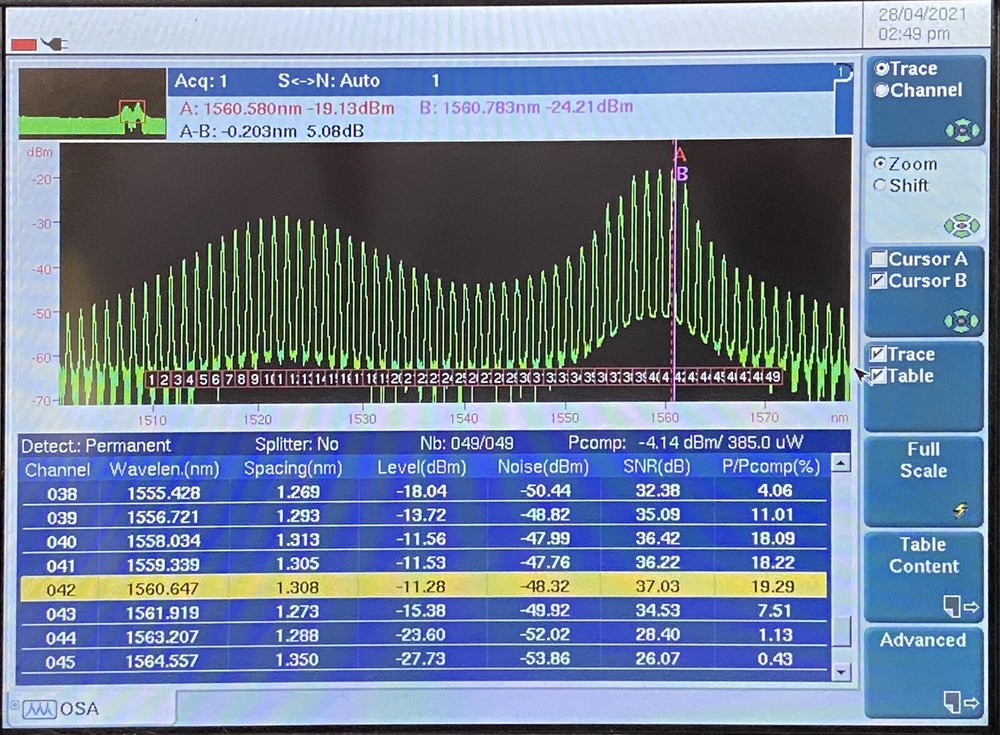Select channel 045 row

coord(424,660)
